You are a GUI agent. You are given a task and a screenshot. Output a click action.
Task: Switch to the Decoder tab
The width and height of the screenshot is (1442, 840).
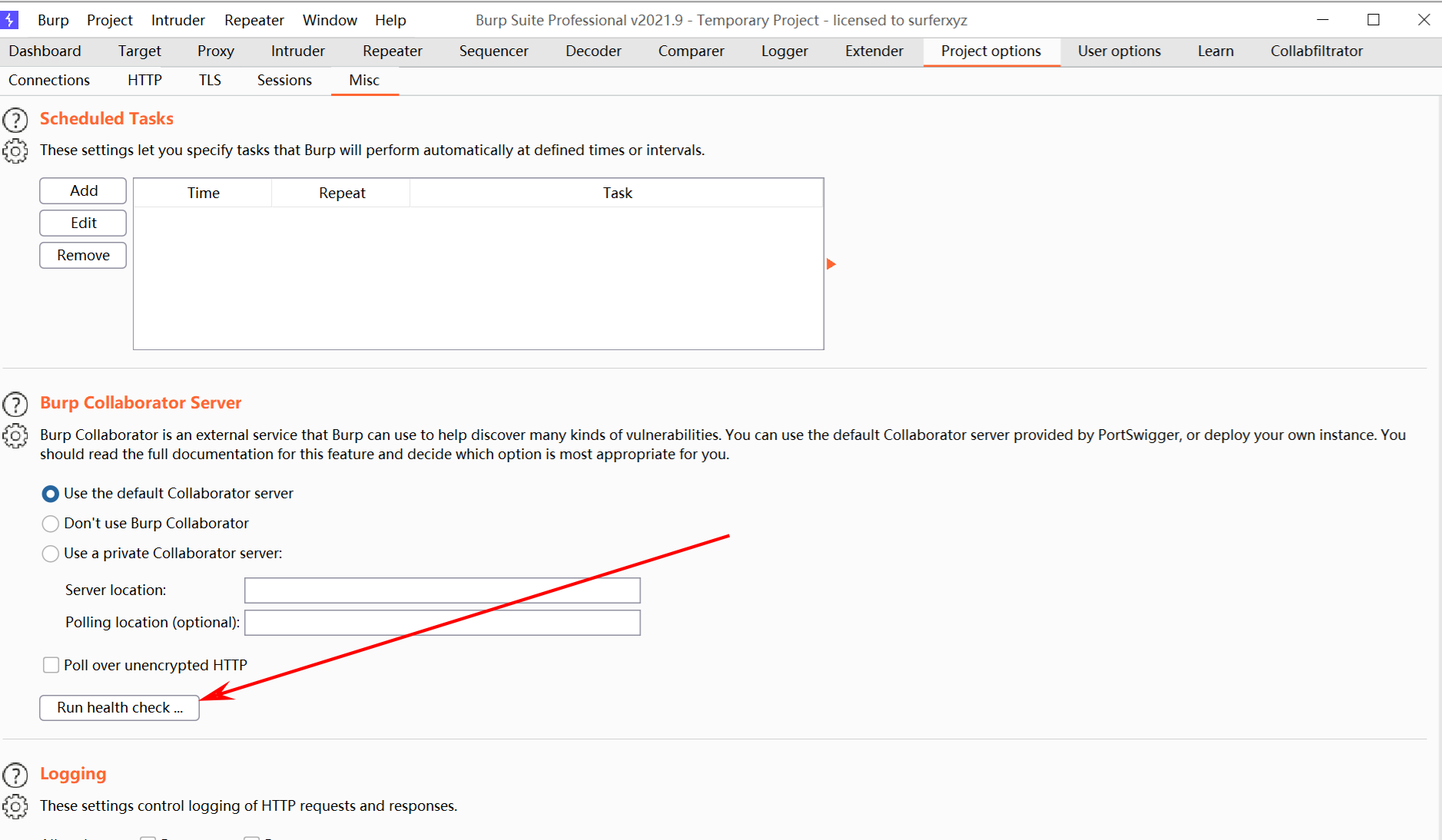point(593,51)
